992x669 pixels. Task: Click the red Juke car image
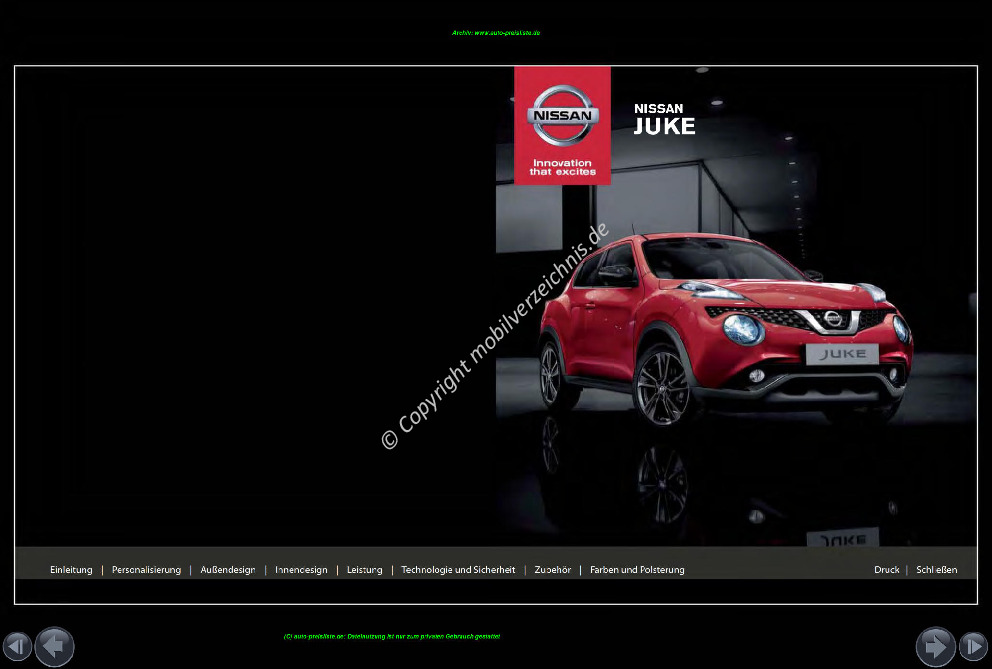(x=726, y=327)
